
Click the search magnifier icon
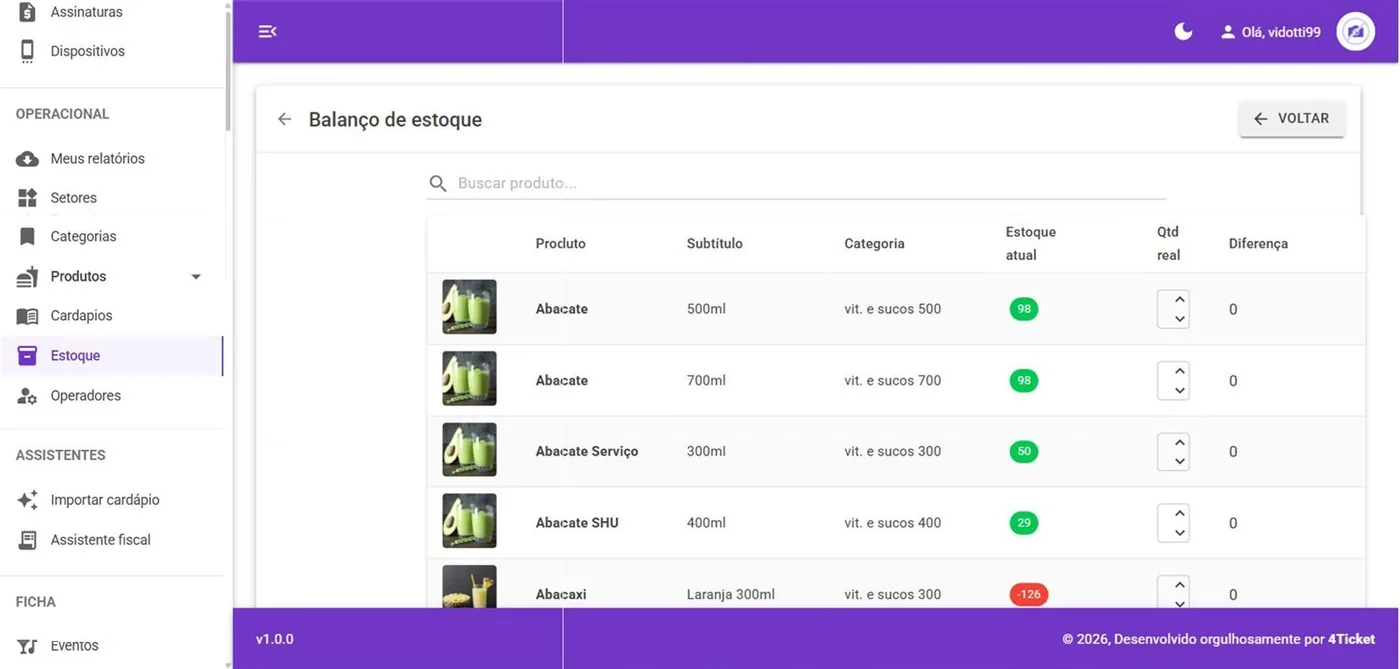[x=437, y=183]
